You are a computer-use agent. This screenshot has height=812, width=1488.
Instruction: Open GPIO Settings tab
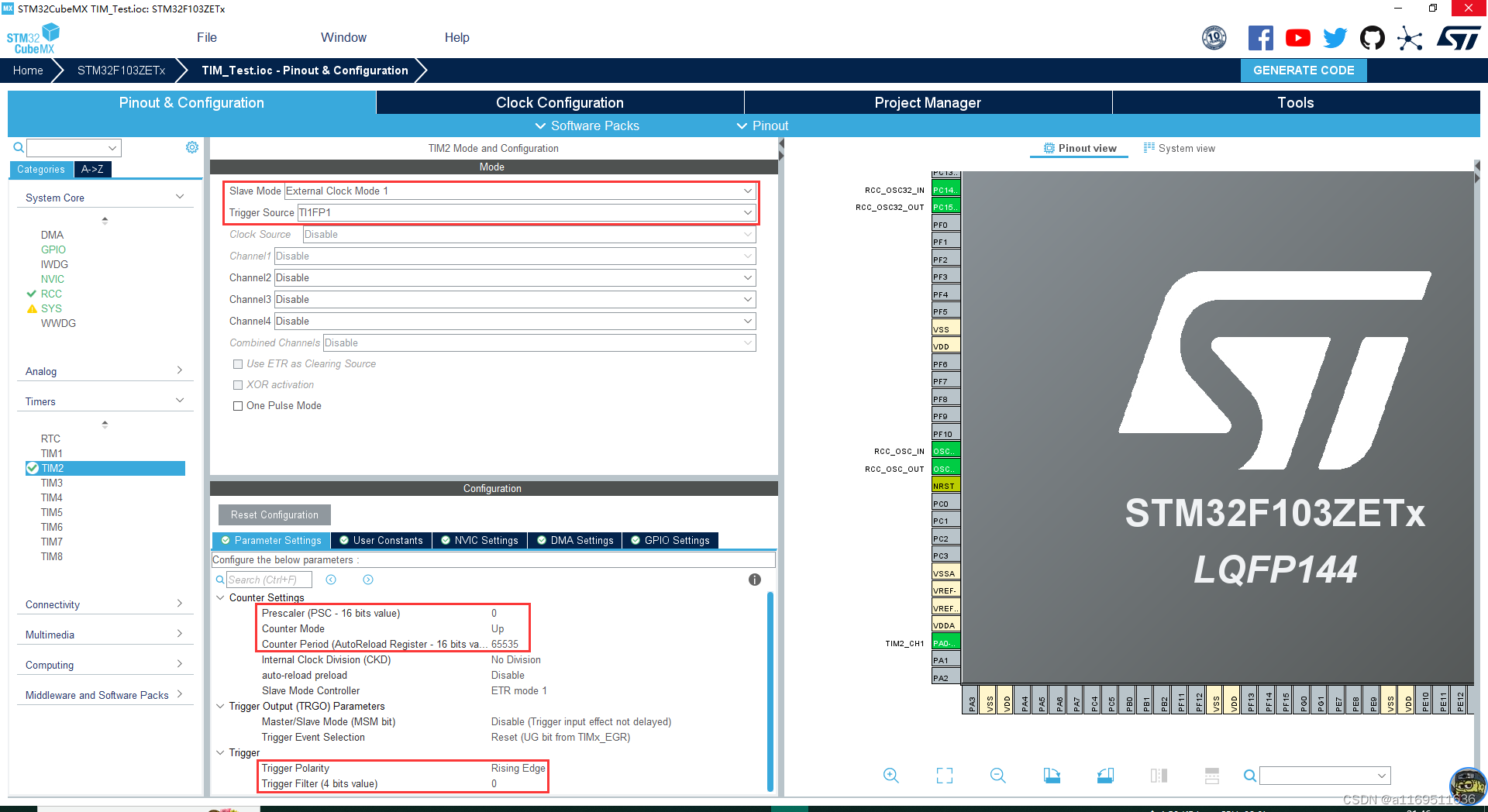(670, 540)
